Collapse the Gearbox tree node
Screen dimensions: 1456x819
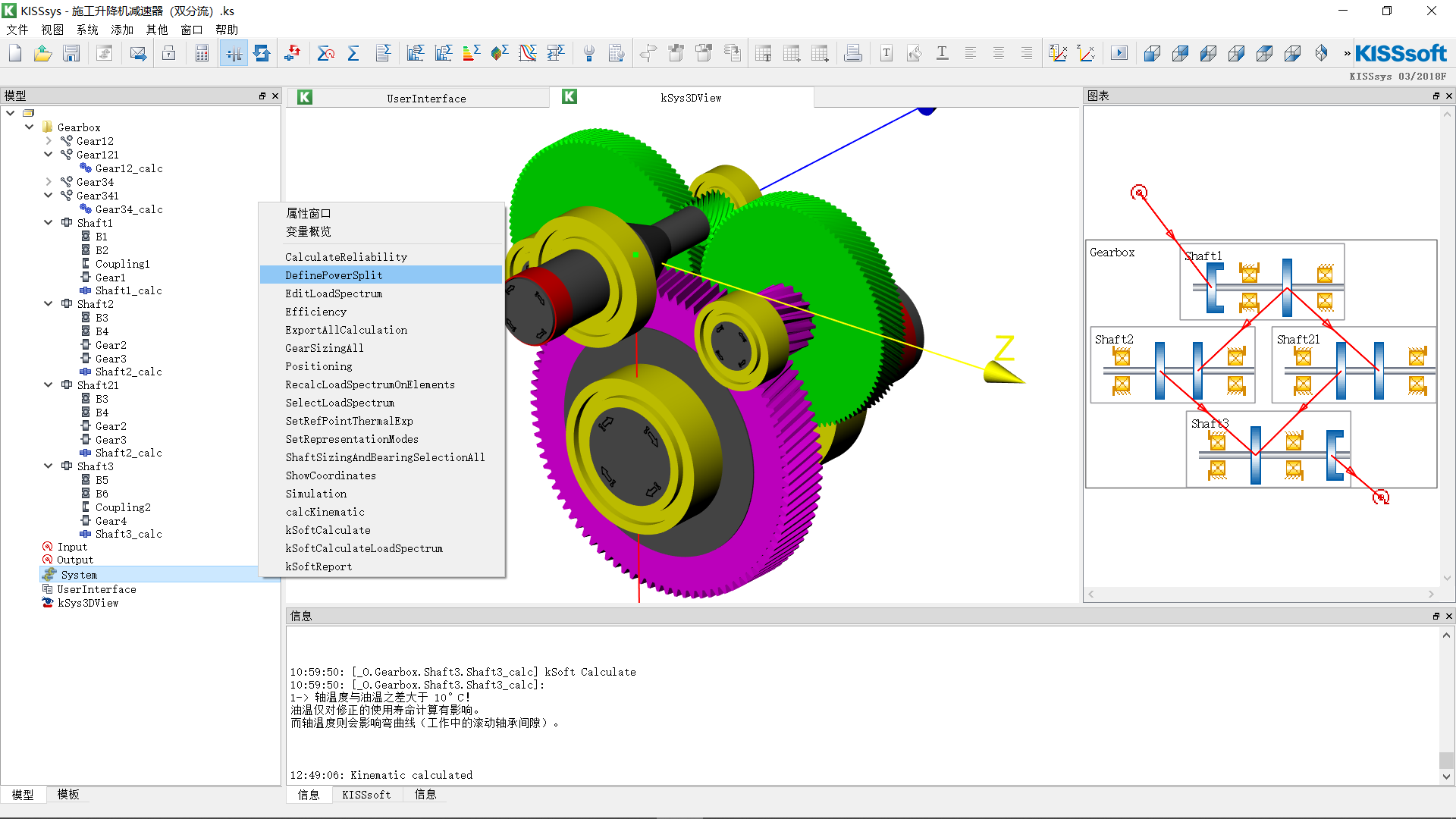pos(30,127)
